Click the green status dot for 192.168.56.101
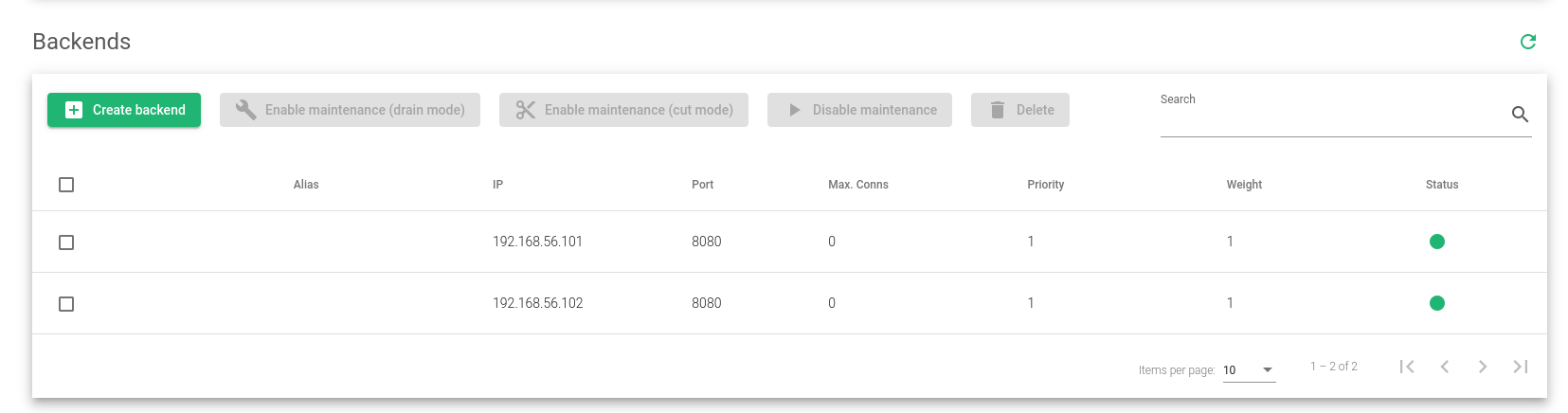The image size is (1568, 413). point(1436,242)
